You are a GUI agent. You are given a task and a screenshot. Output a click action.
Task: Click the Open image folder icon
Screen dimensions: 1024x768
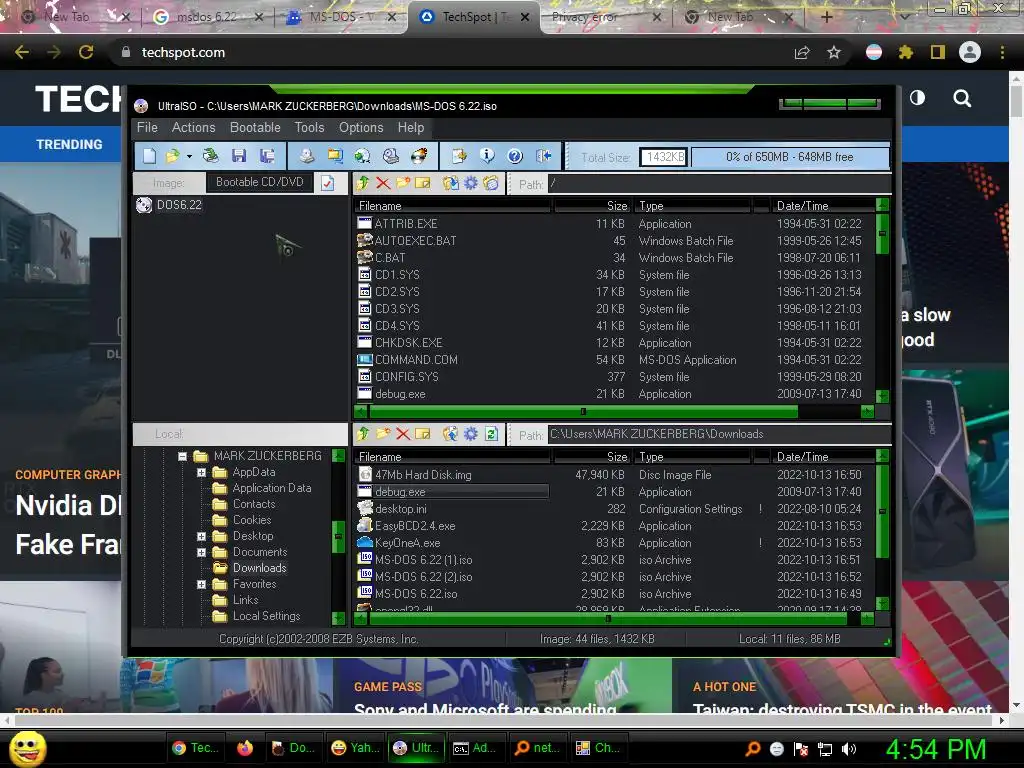pos(172,156)
